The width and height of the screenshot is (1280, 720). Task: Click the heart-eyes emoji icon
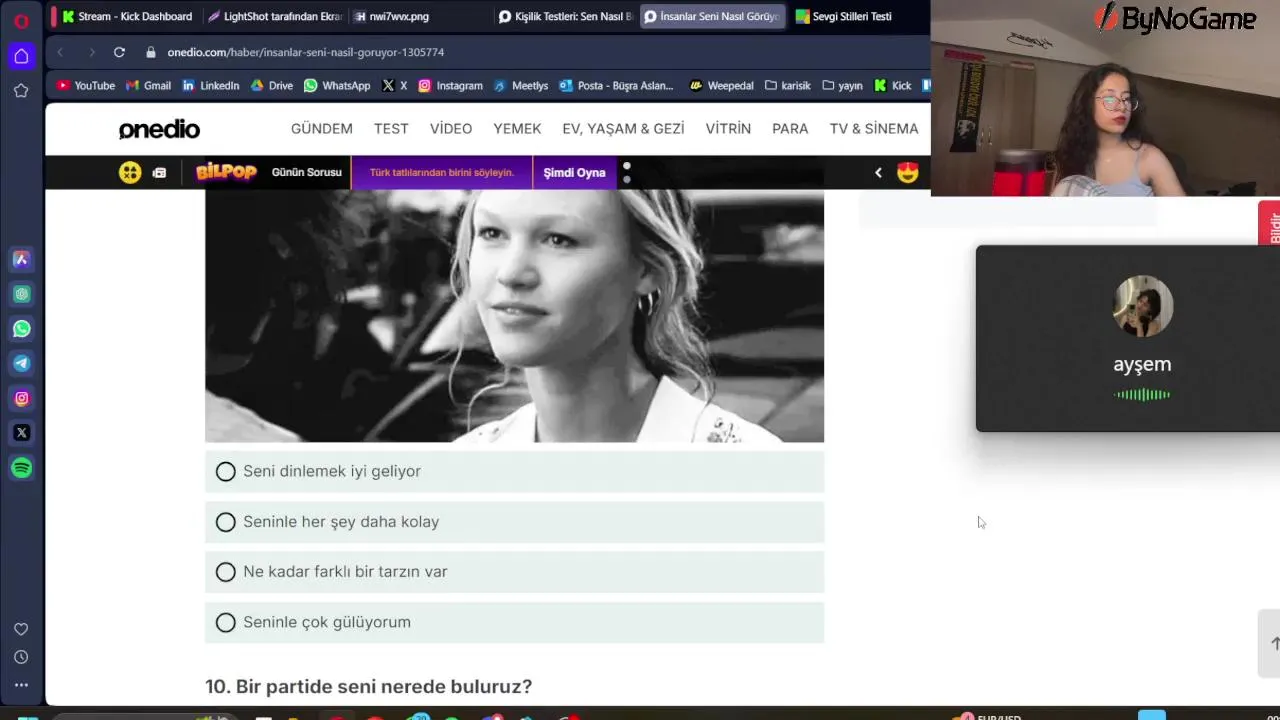(907, 172)
